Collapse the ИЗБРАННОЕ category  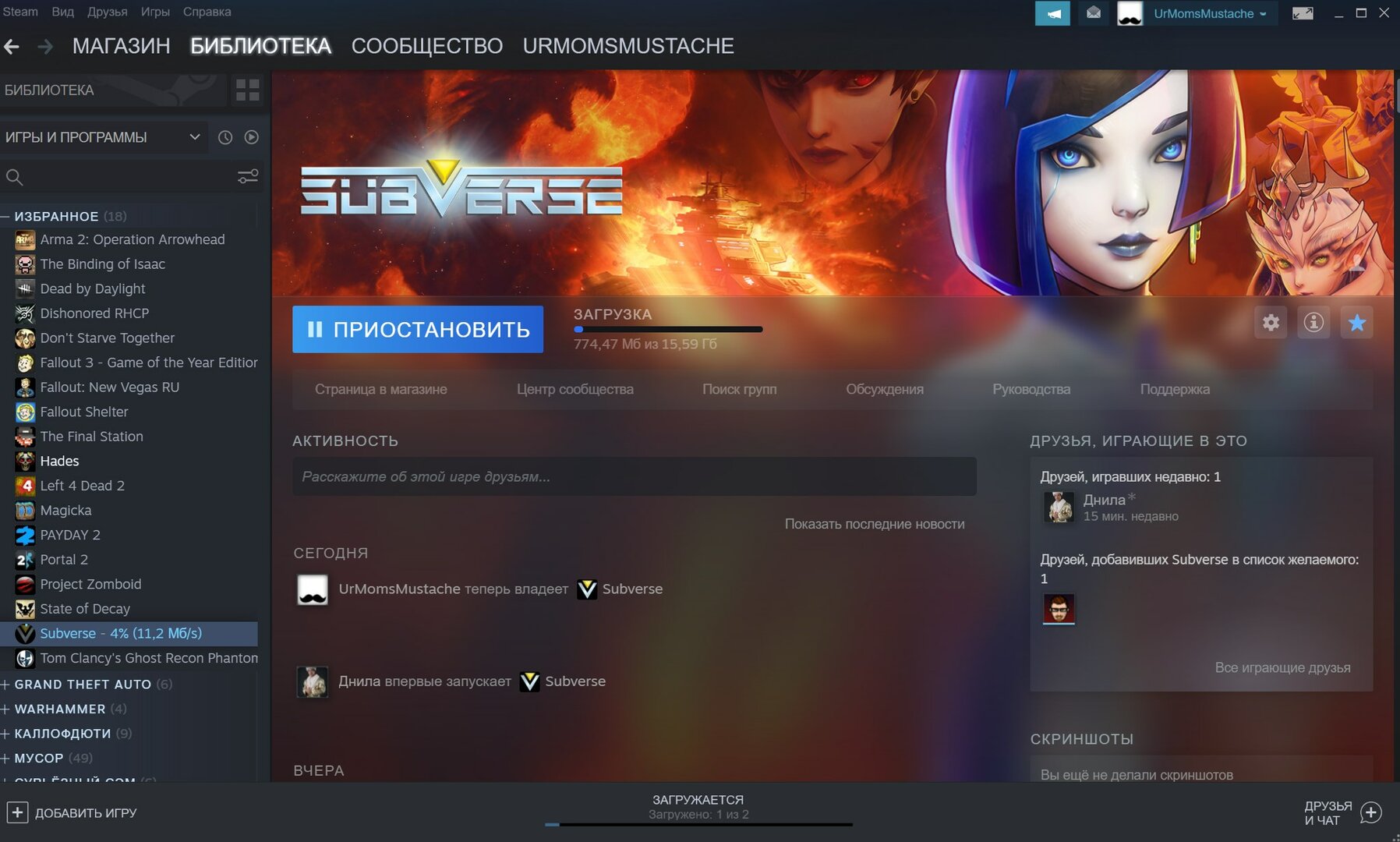[x=5, y=216]
